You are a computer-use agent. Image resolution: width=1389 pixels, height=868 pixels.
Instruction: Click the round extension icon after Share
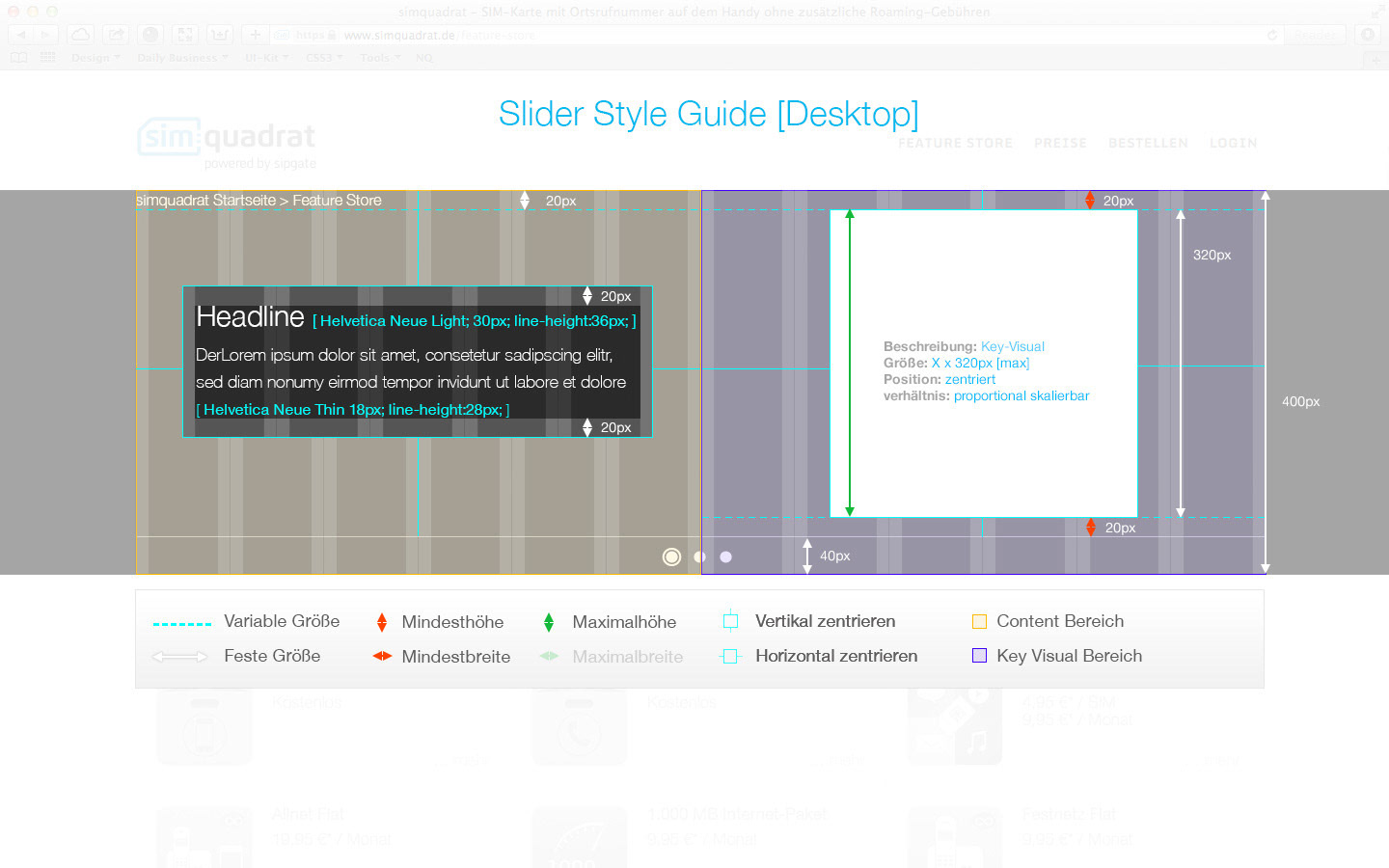[x=150, y=35]
